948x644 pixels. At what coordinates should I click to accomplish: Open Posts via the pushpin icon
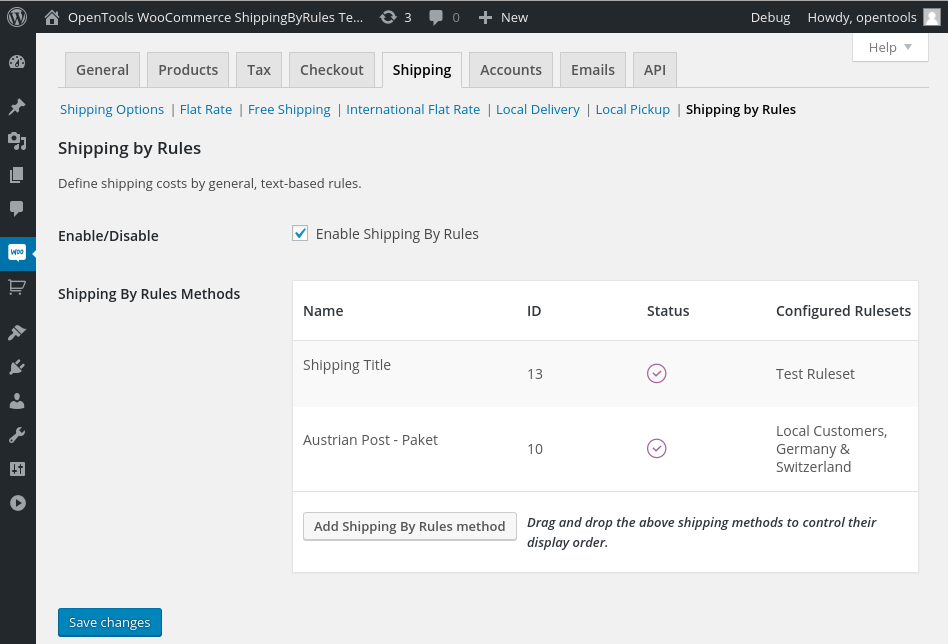click(x=17, y=107)
